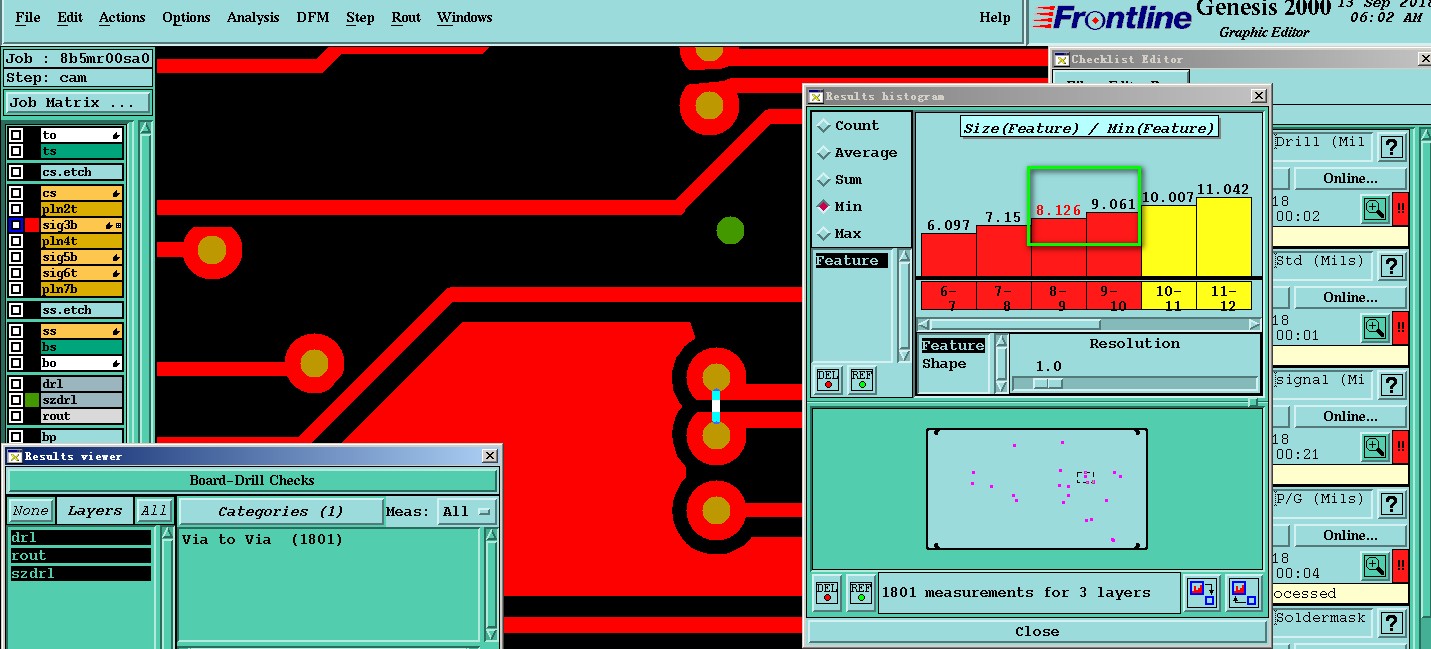Open the Help menu
Image resolution: width=1431 pixels, height=649 pixels.
click(994, 17)
